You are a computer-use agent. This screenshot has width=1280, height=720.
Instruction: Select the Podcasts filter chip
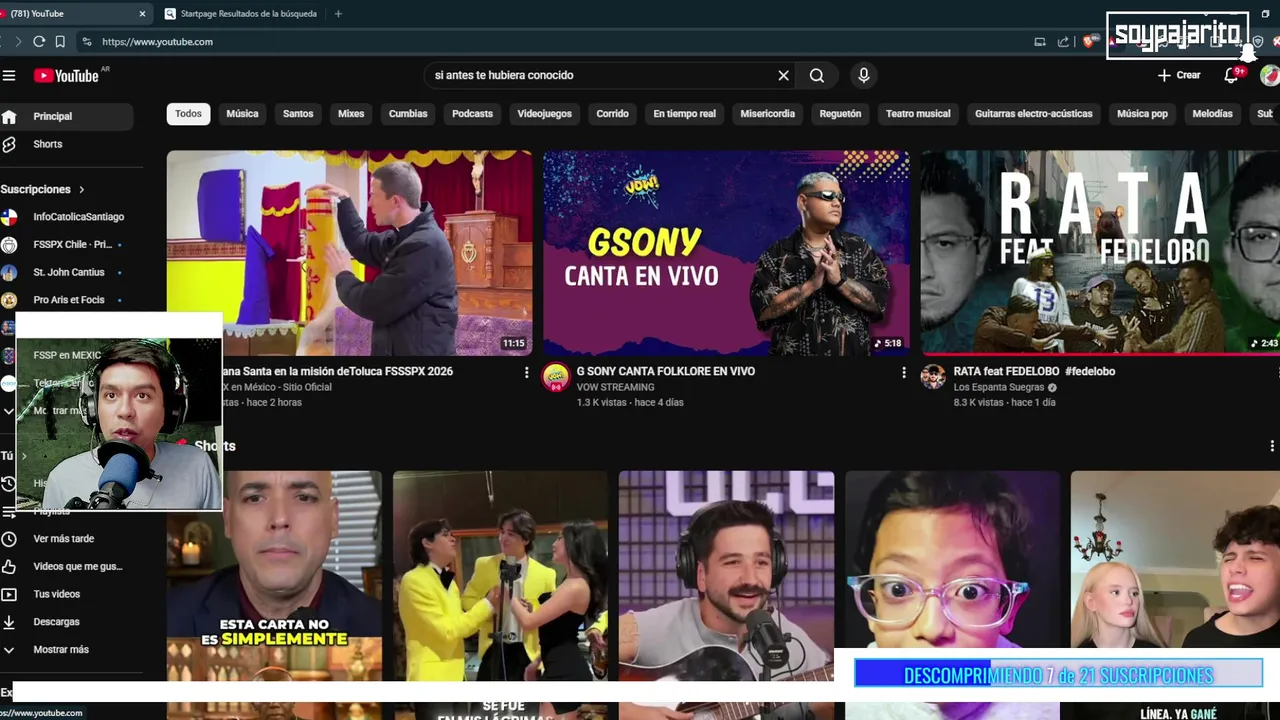pos(472,114)
